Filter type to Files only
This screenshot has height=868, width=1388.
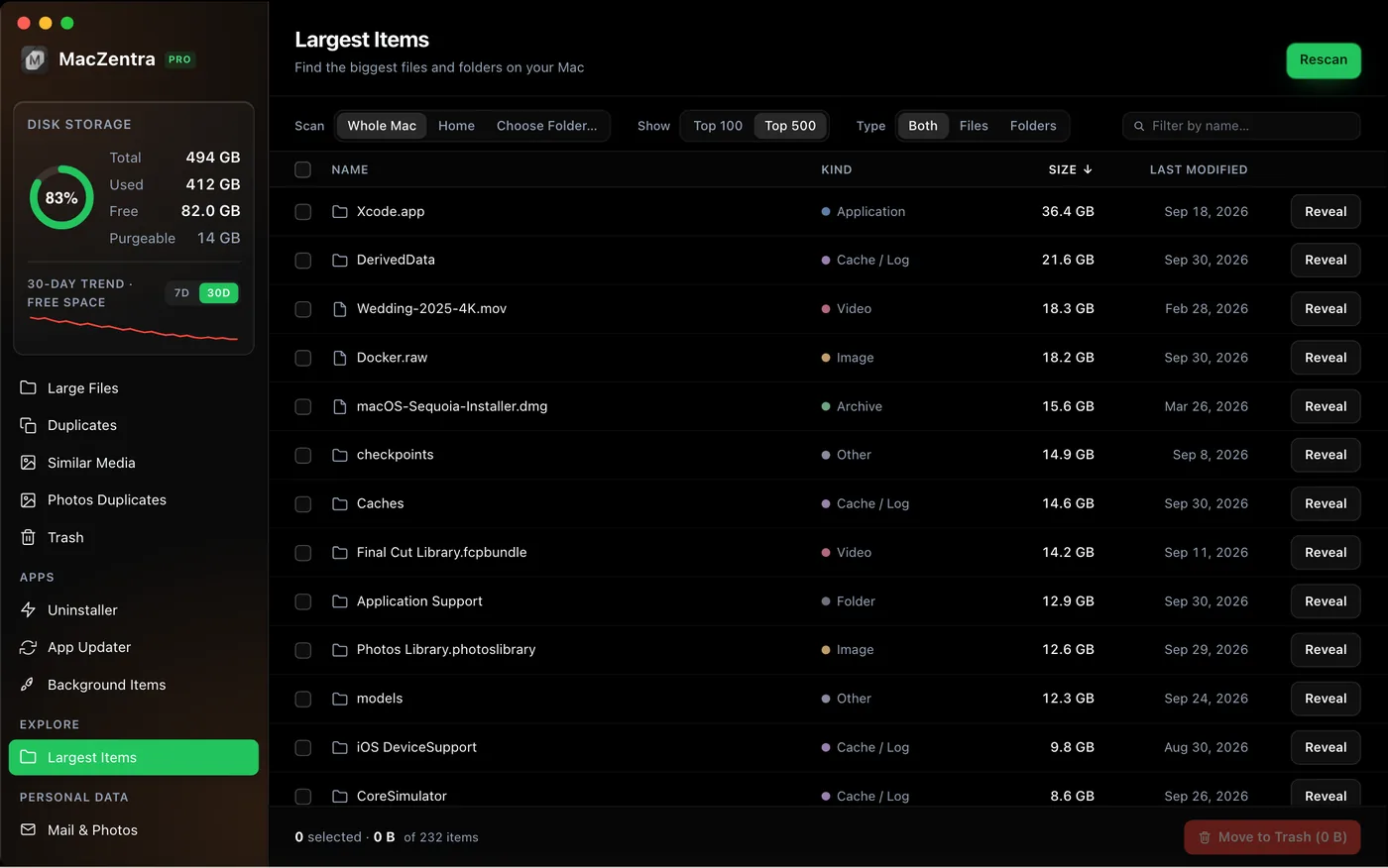[974, 126]
